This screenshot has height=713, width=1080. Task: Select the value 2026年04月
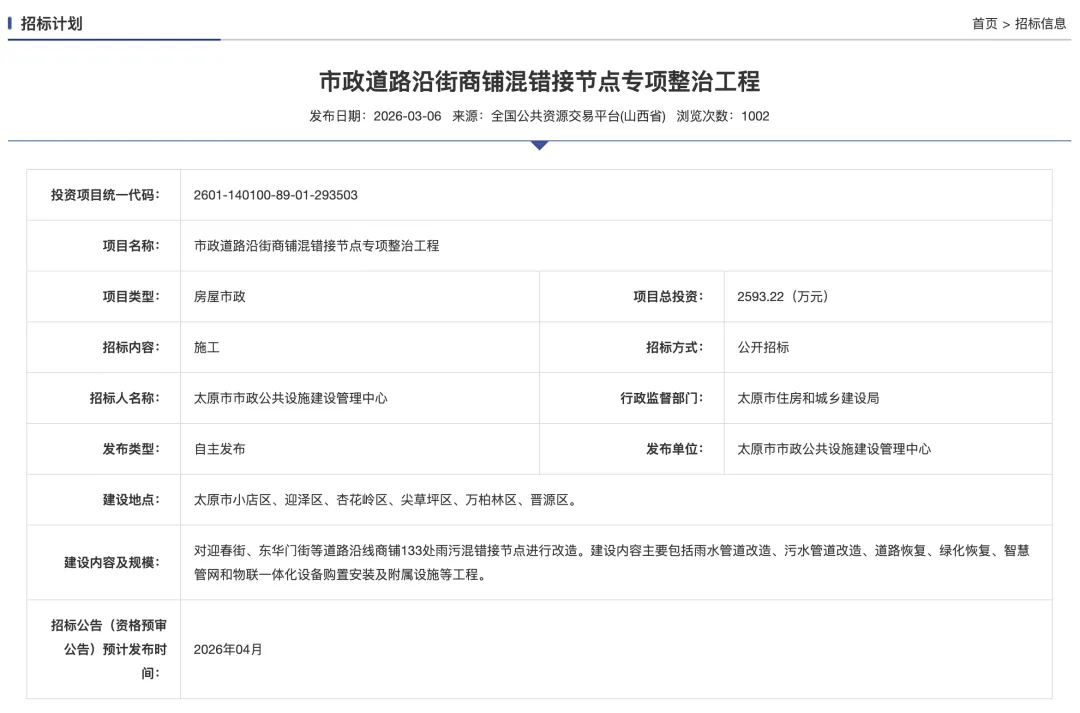click(x=228, y=650)
